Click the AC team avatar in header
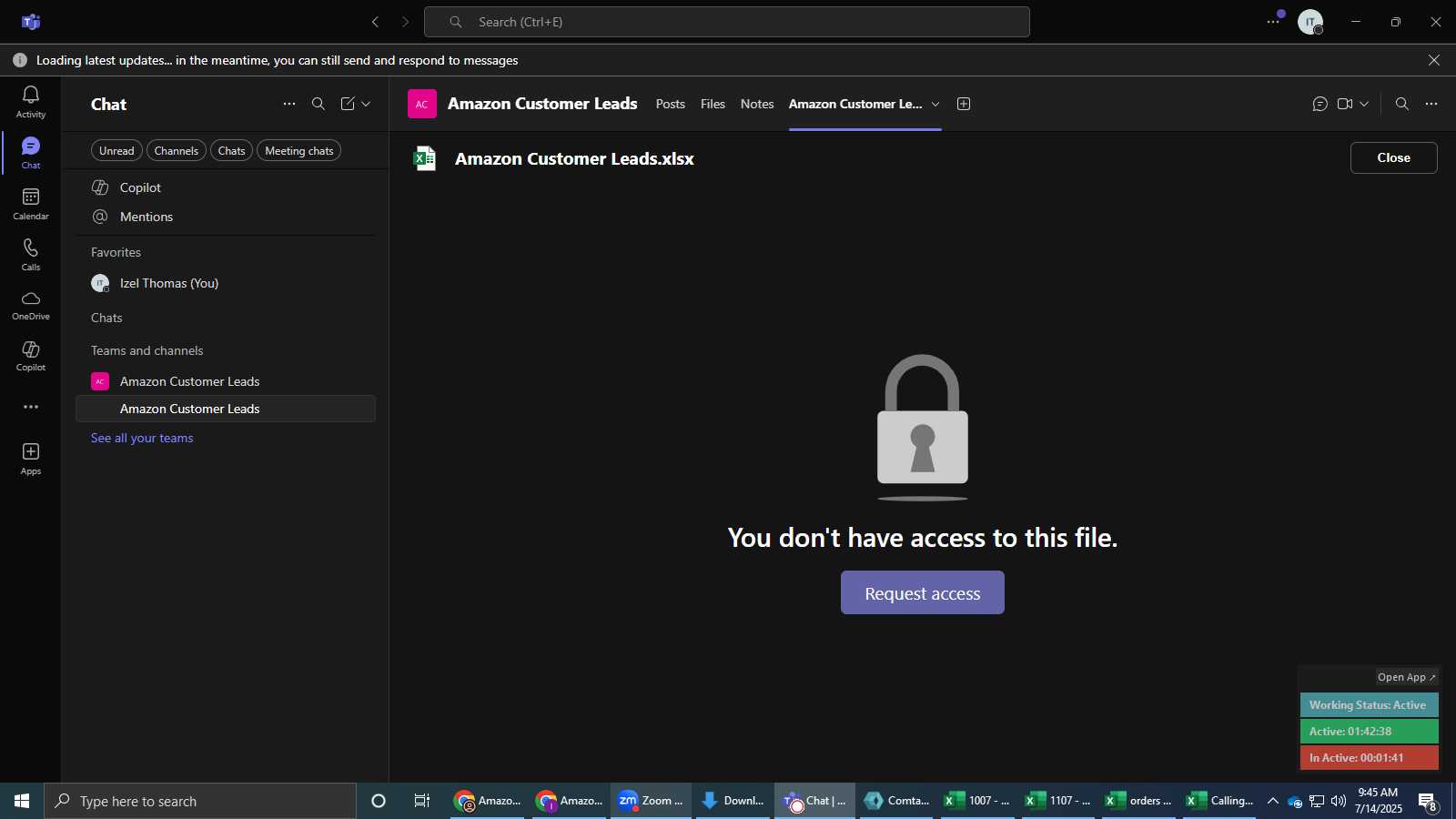The height and width of the screenshot is (819, 1456). click(422, 104)
